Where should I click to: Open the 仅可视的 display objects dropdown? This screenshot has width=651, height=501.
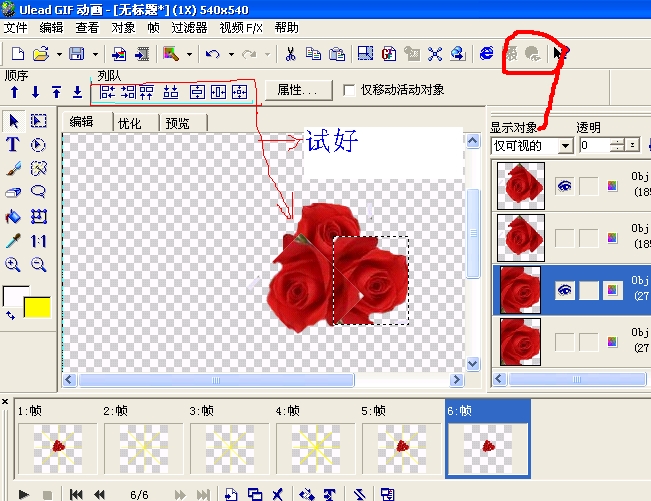click(565, 146)
